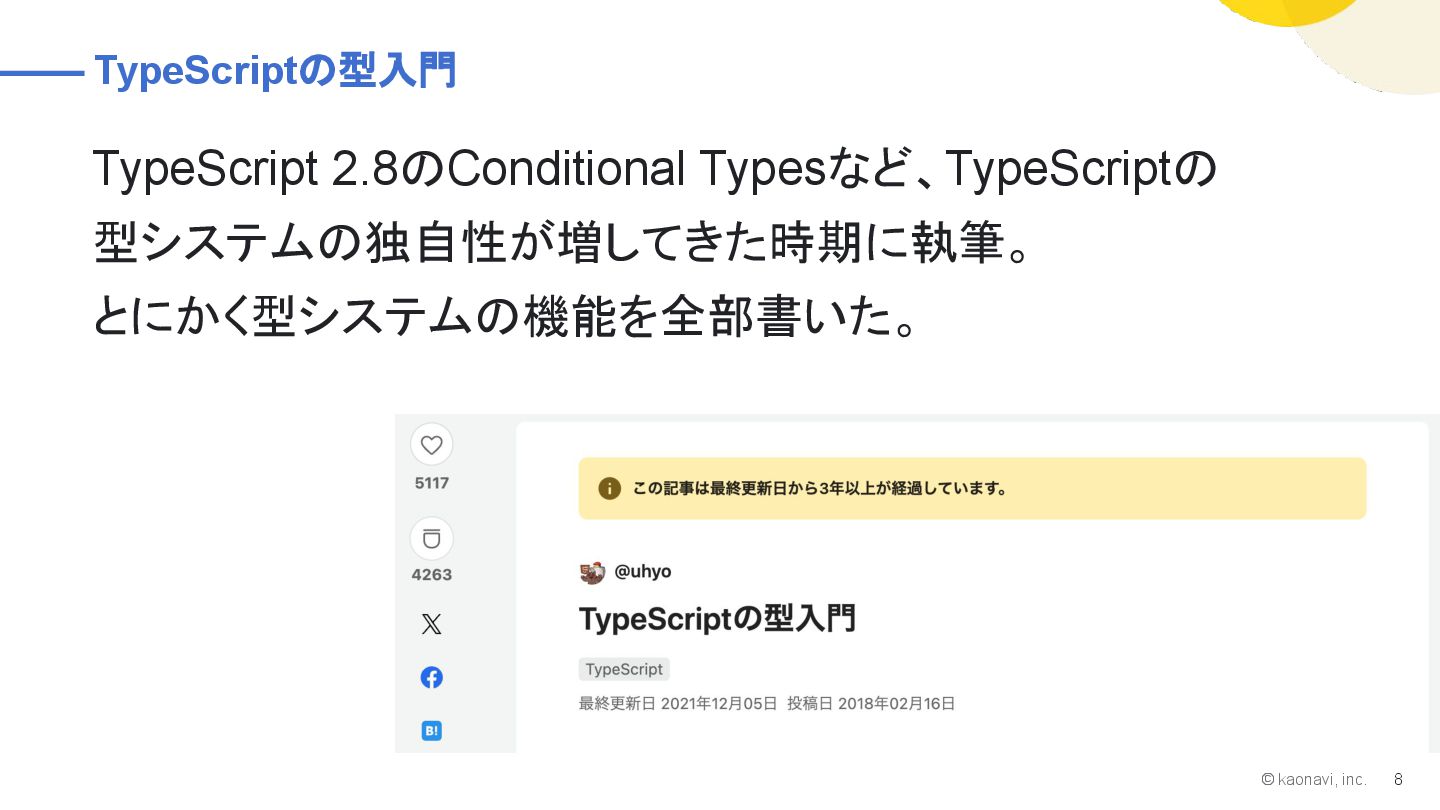
Task: Like the article with the heart icon
Action: click(x=431, y=445)
